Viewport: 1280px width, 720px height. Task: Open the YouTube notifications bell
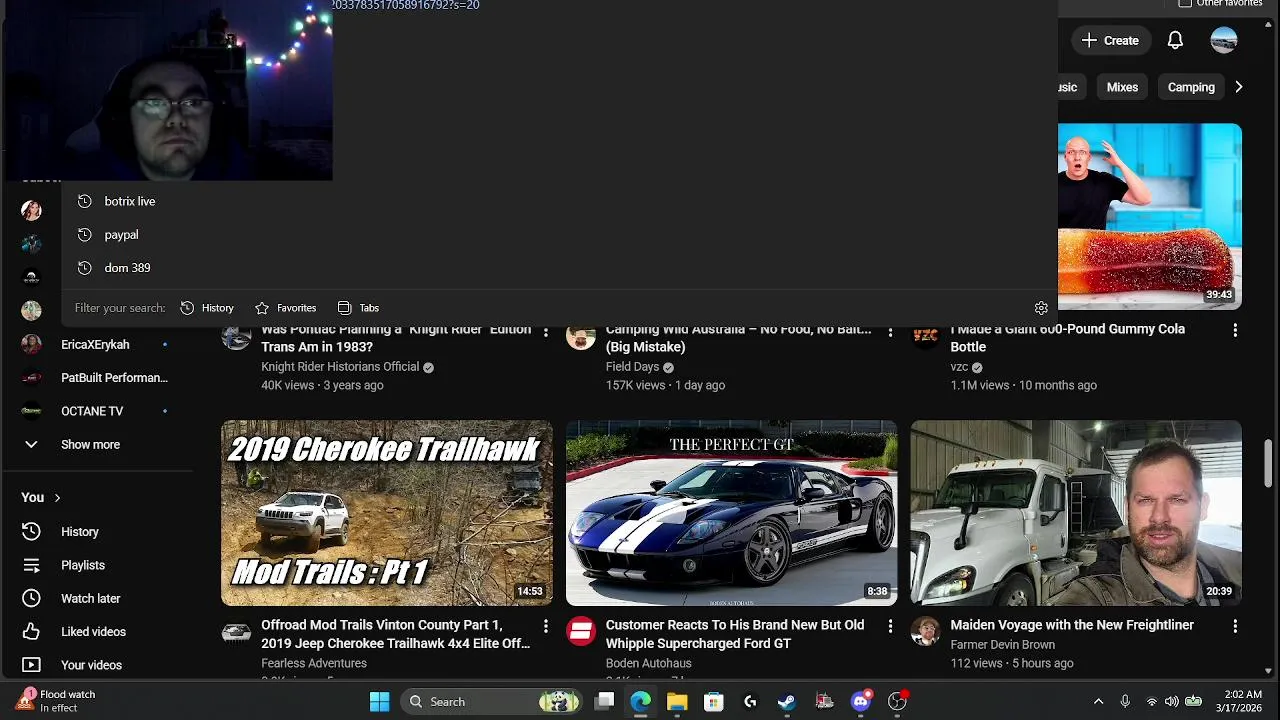[x=1175, y=40]
